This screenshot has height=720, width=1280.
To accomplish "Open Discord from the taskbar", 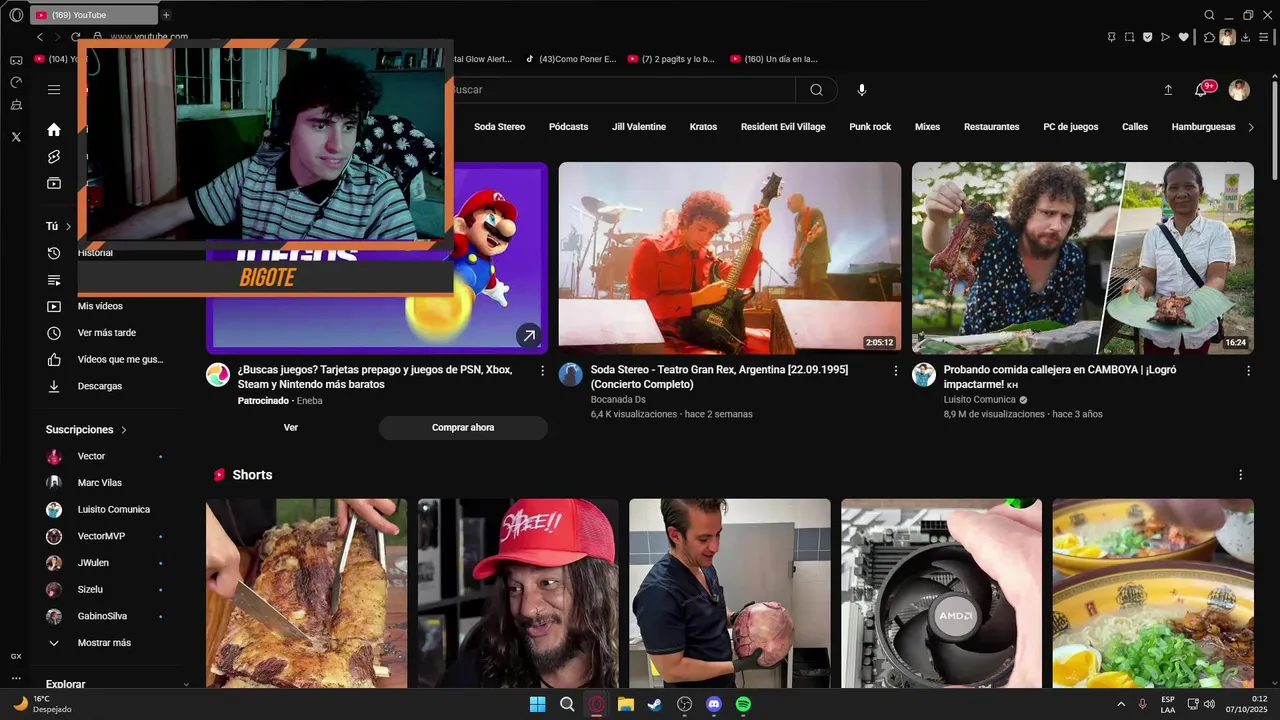I will click(x=714, y=704).
